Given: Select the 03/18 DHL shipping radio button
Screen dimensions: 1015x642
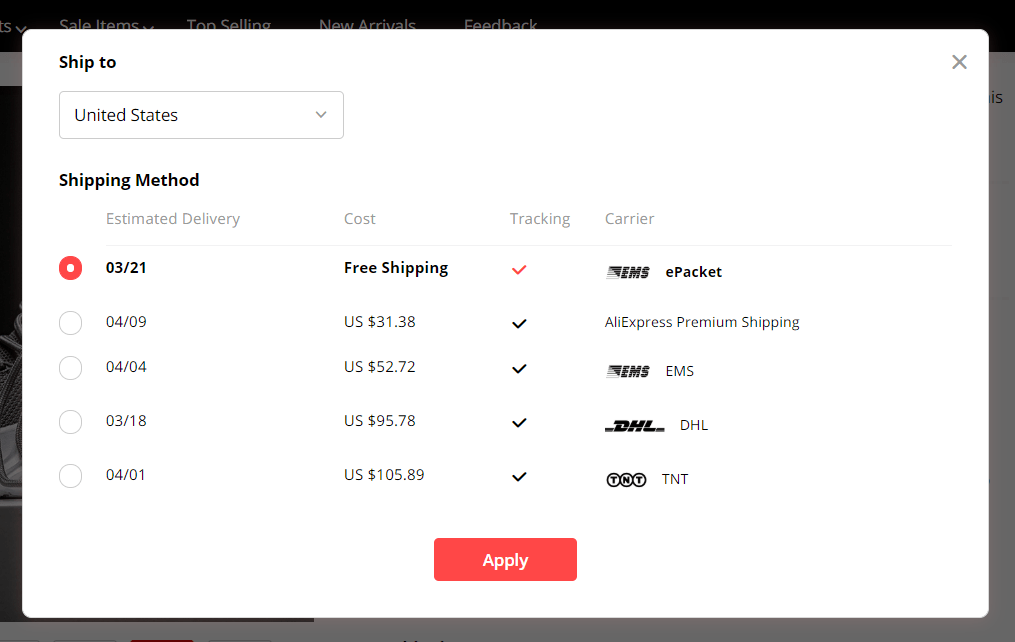Looking at the screenshot, I should 71,422.
